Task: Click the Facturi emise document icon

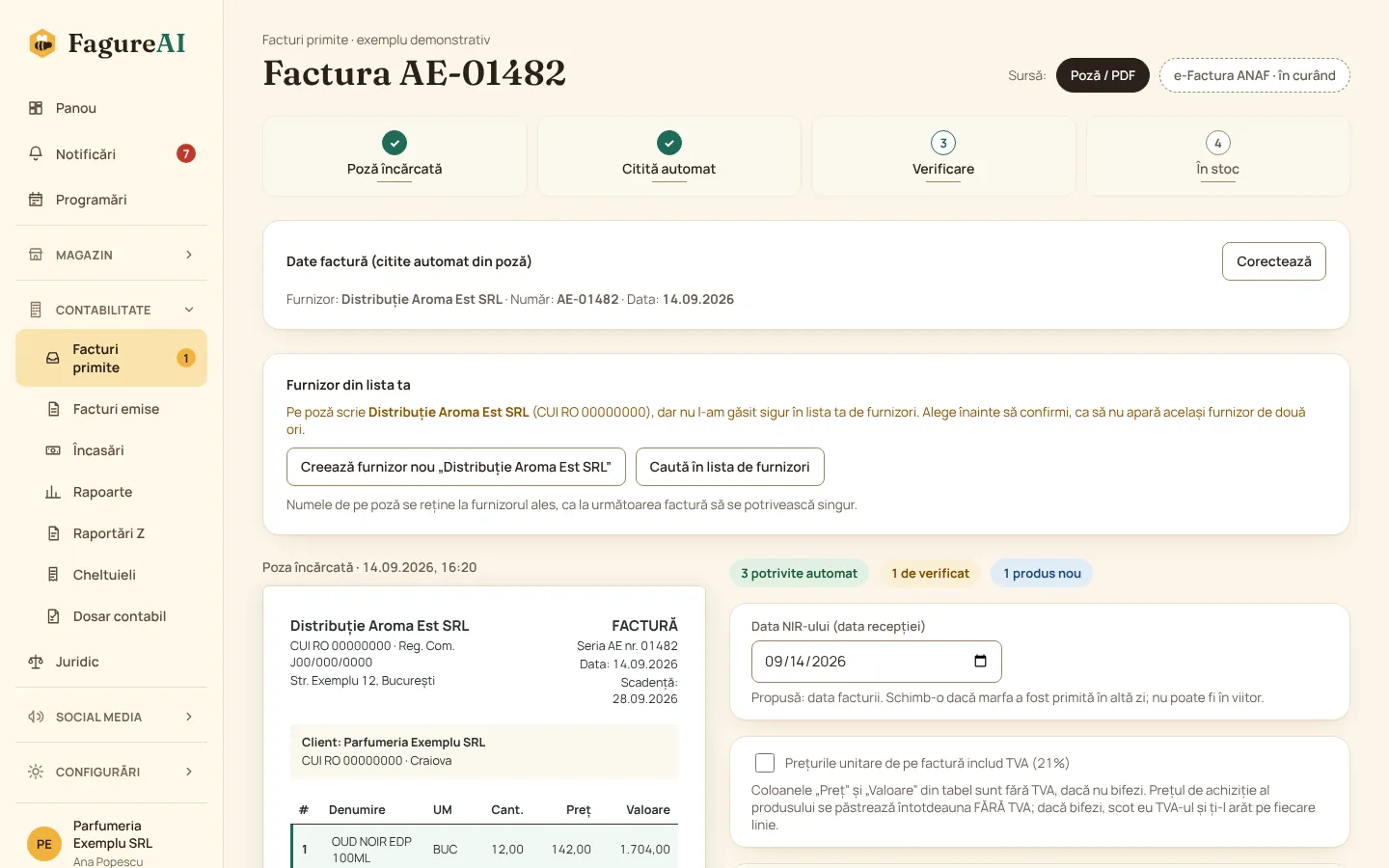Action: [53, 409]
